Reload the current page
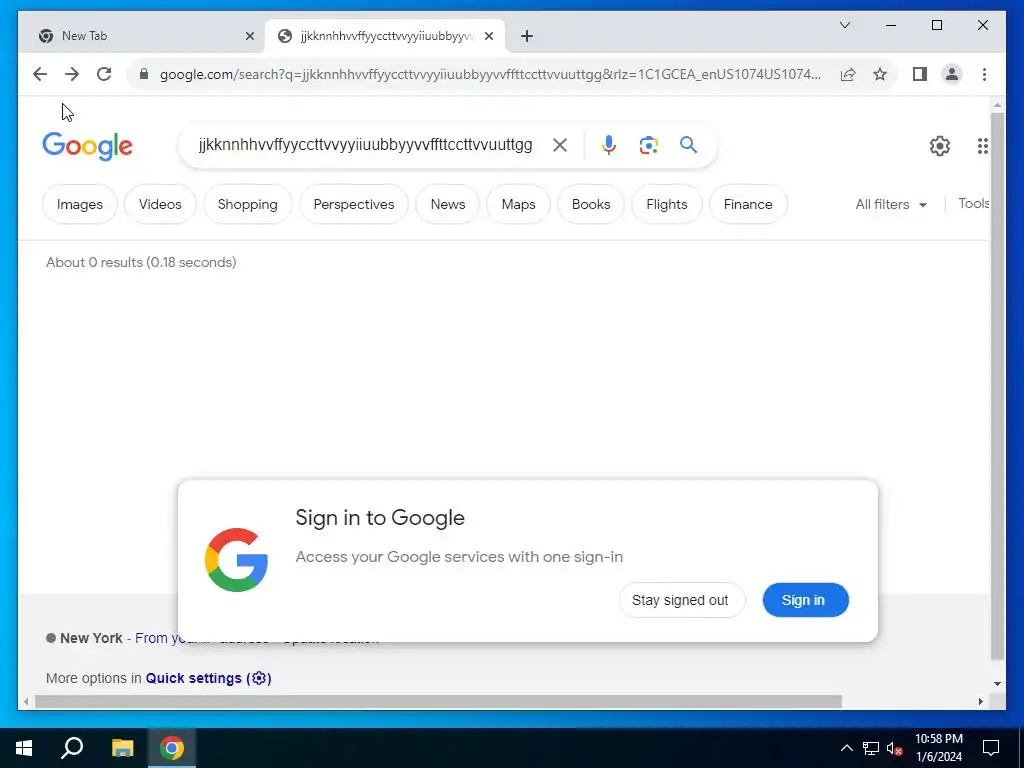The width and height of the screenshot is (1024, 768). (104, 74)
